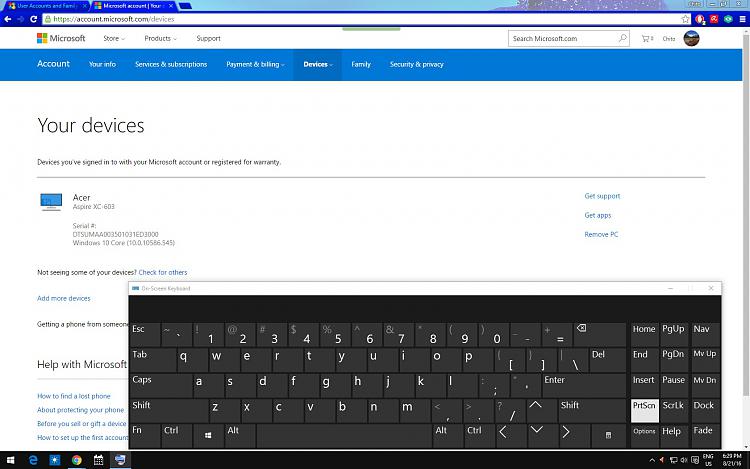Toggle the left Shift key
This screenshot has height=469, width=750.
coord(168,410)
